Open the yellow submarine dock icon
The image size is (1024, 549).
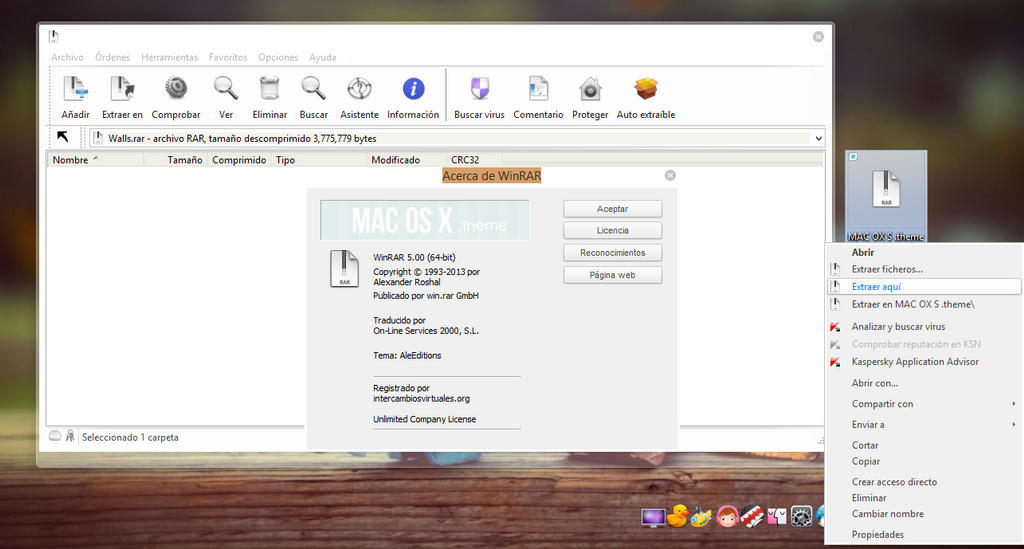click(x=701, y=516)
